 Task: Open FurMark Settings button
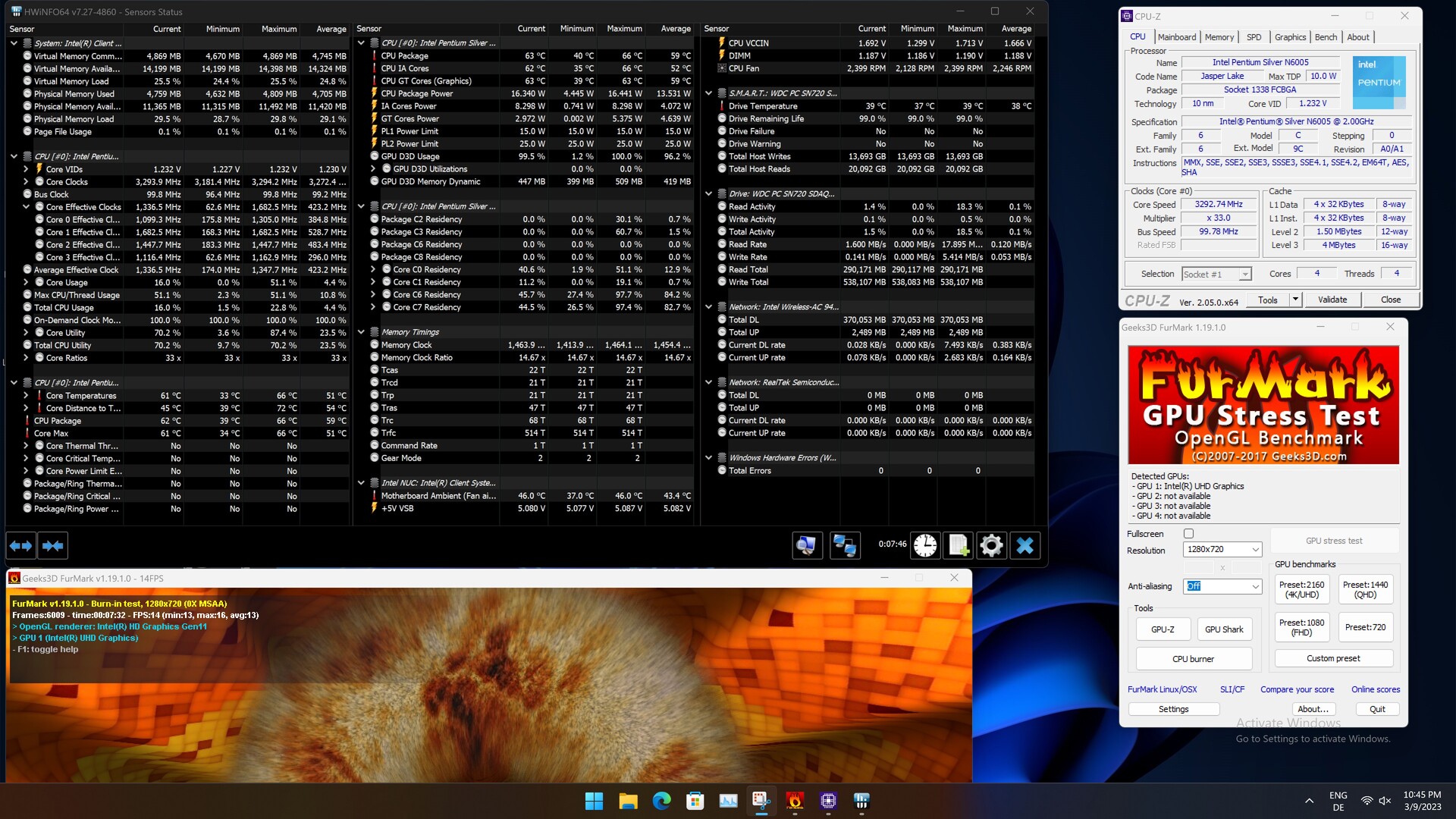(x=1173, y=709)
